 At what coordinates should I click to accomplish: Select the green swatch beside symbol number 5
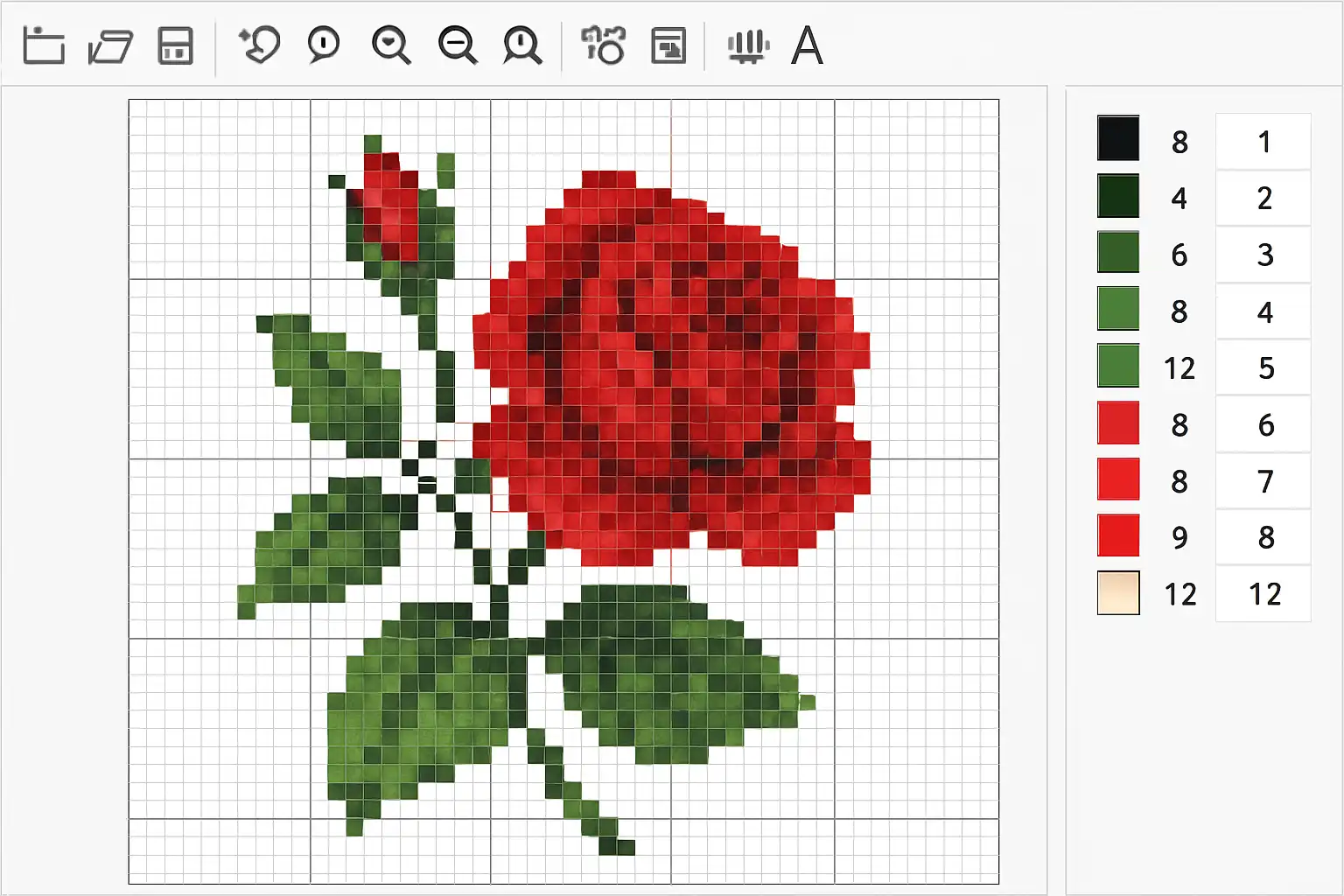pos(1118,366)
